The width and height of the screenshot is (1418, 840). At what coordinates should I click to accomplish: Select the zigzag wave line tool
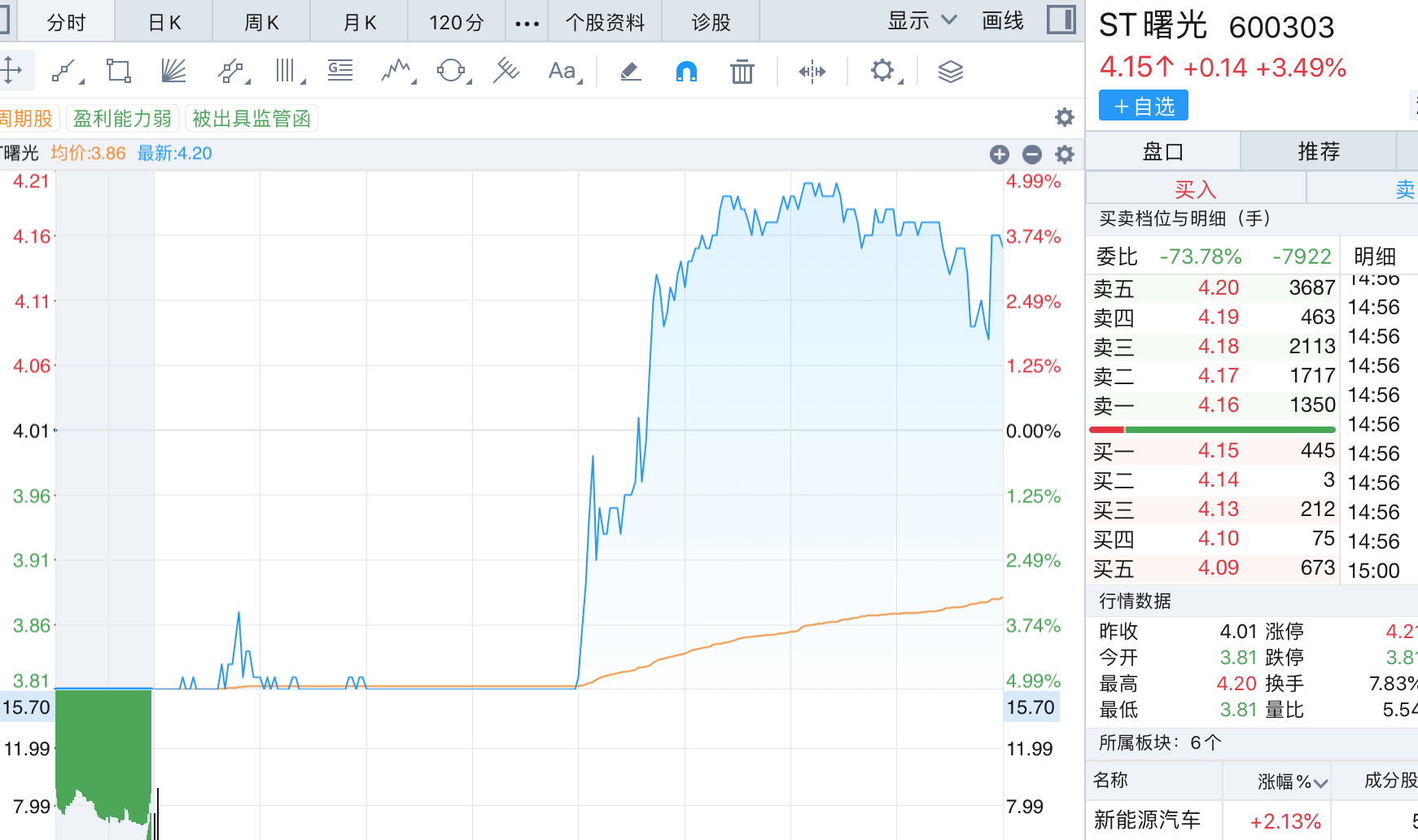(396, 72)
